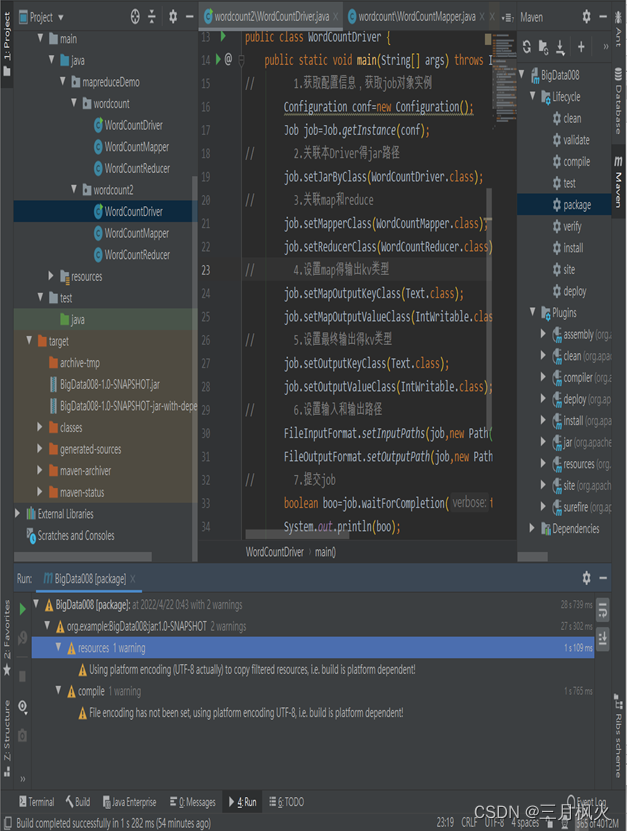This screenshot has height=831, width=627.
Task: Select the resources 1 warning row
Action: point(313,648)
